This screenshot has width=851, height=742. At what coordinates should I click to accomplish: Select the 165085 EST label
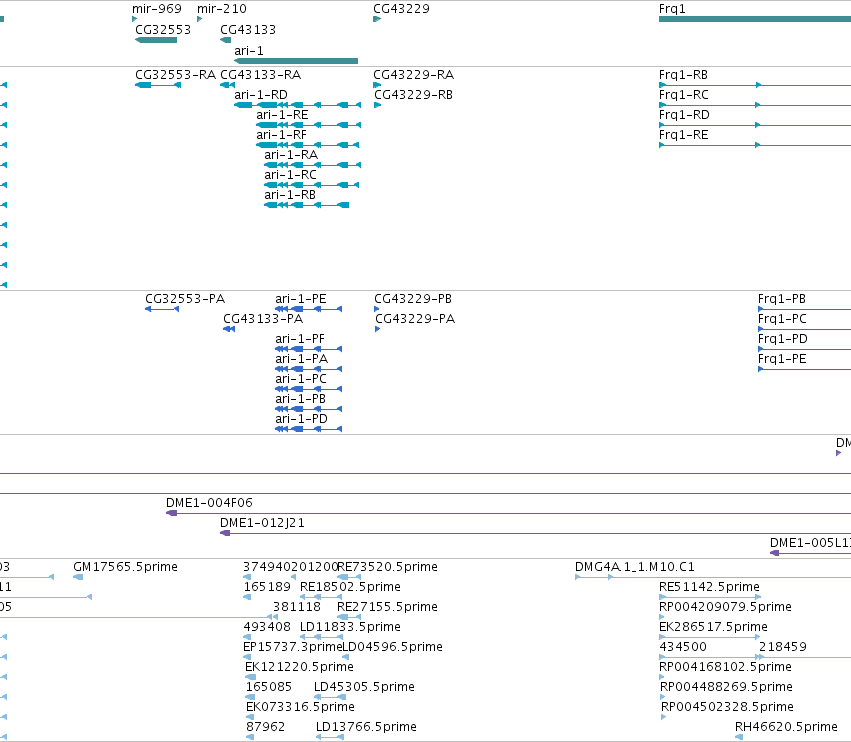point(269,687)
